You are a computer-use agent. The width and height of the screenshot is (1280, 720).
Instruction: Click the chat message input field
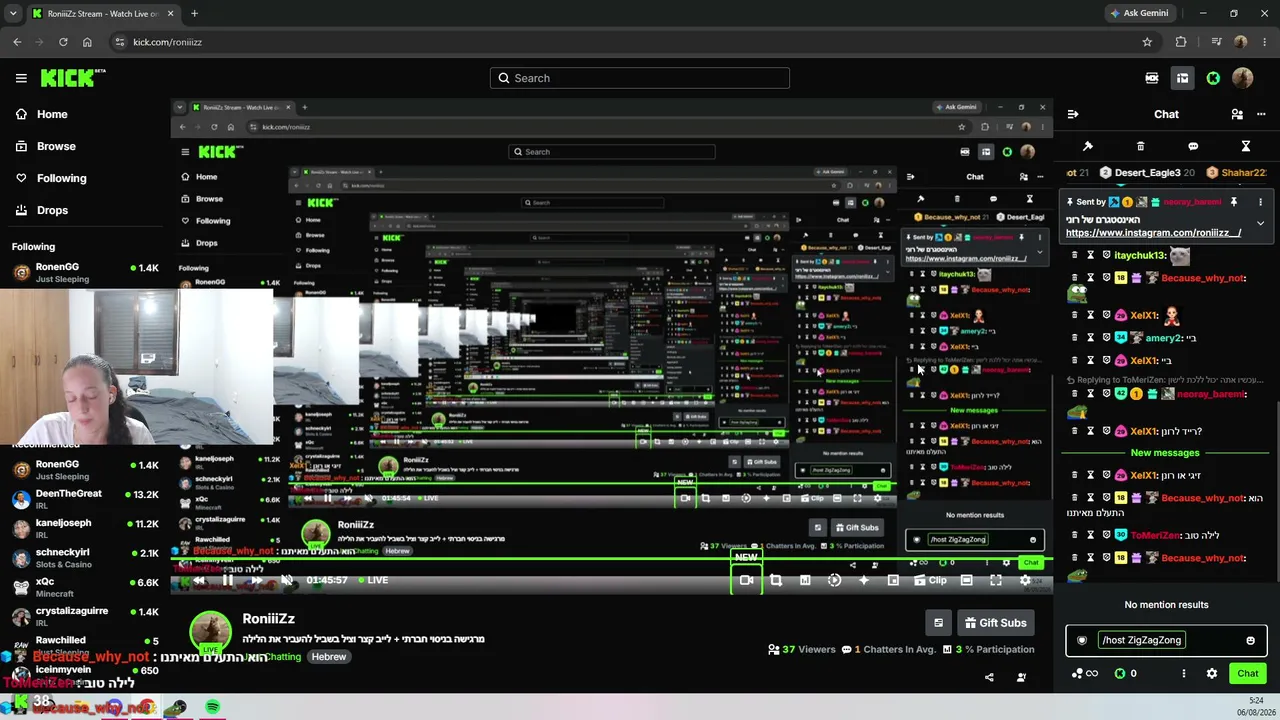coord(1166,640)
